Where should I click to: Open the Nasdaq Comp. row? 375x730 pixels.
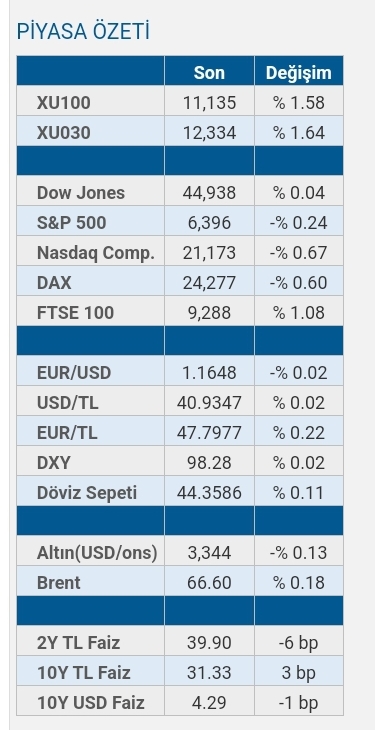[180, 252]
